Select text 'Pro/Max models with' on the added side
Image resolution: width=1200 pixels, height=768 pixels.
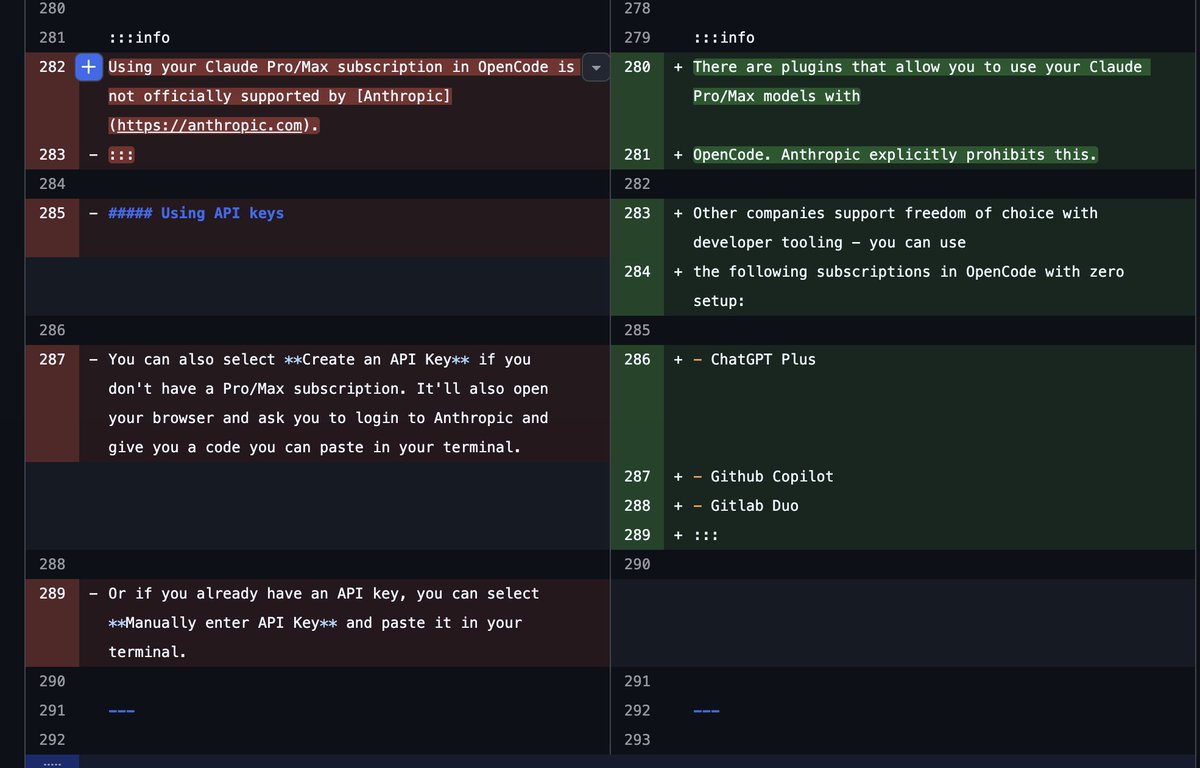776,97
